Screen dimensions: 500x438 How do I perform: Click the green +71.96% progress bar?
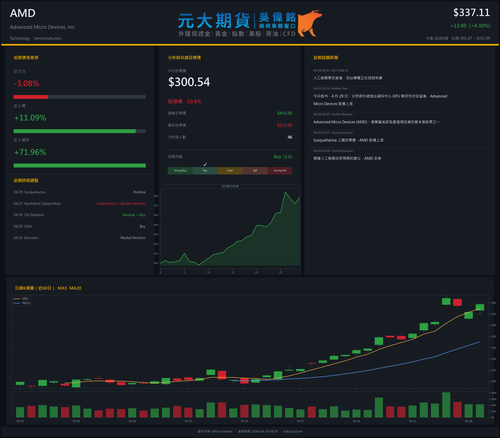pos(80,166)
